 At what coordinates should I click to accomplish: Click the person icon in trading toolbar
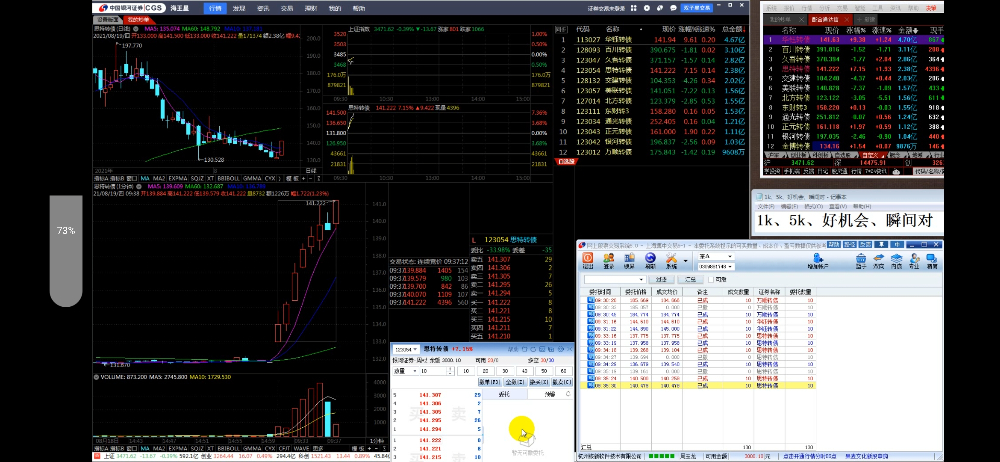(x=914, y=262)
